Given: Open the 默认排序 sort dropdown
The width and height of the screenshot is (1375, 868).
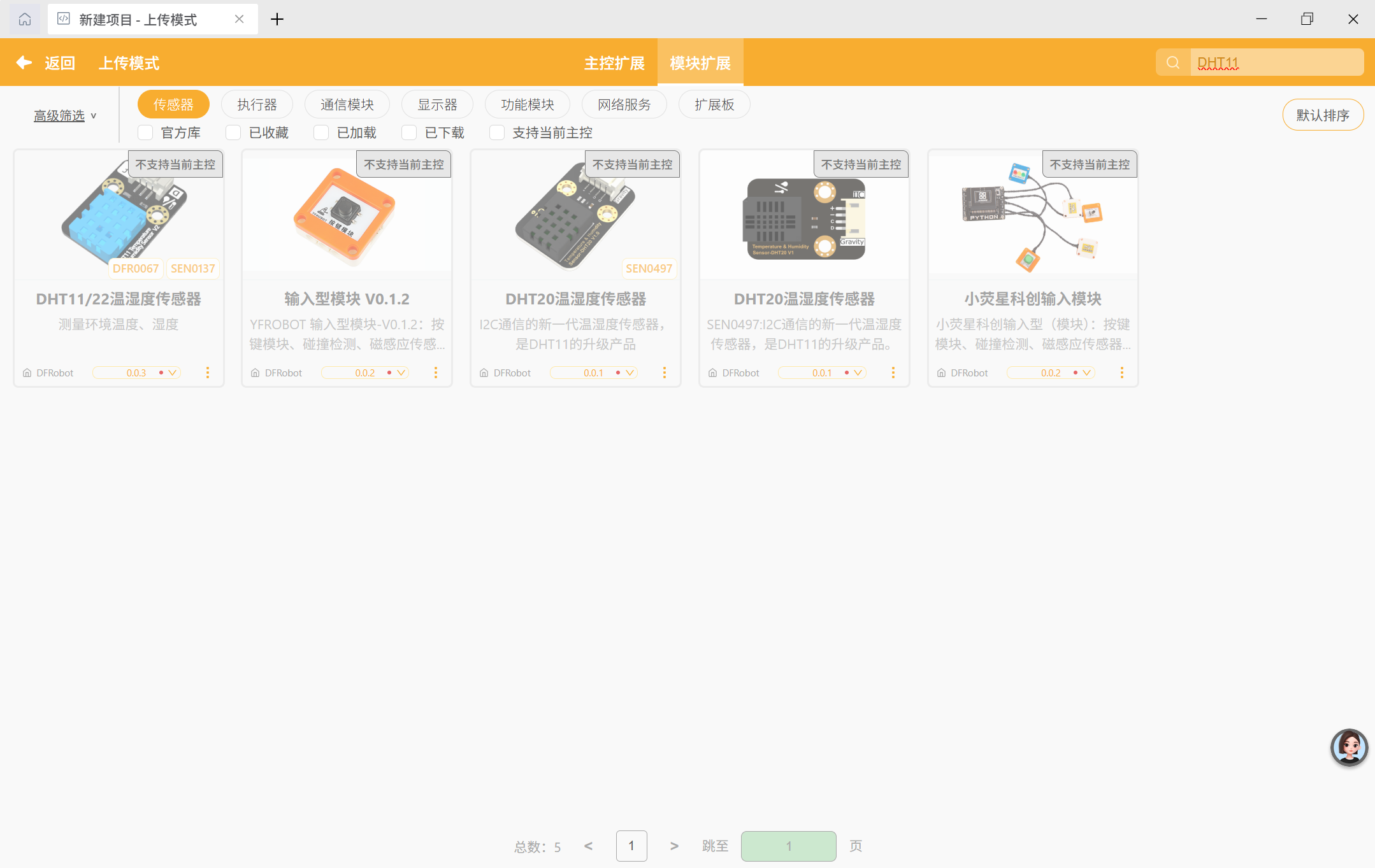Looking at the screenshot, I should pyautogui.click(x=1323, y=115).
